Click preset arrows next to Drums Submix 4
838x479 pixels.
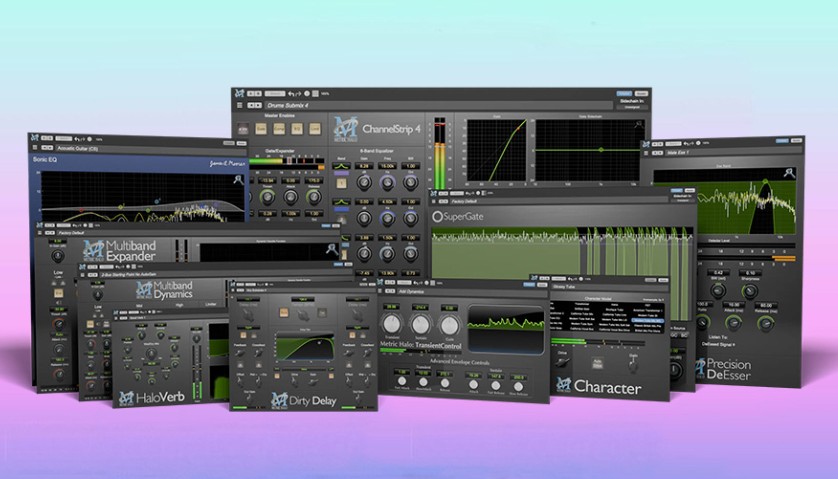255,105
